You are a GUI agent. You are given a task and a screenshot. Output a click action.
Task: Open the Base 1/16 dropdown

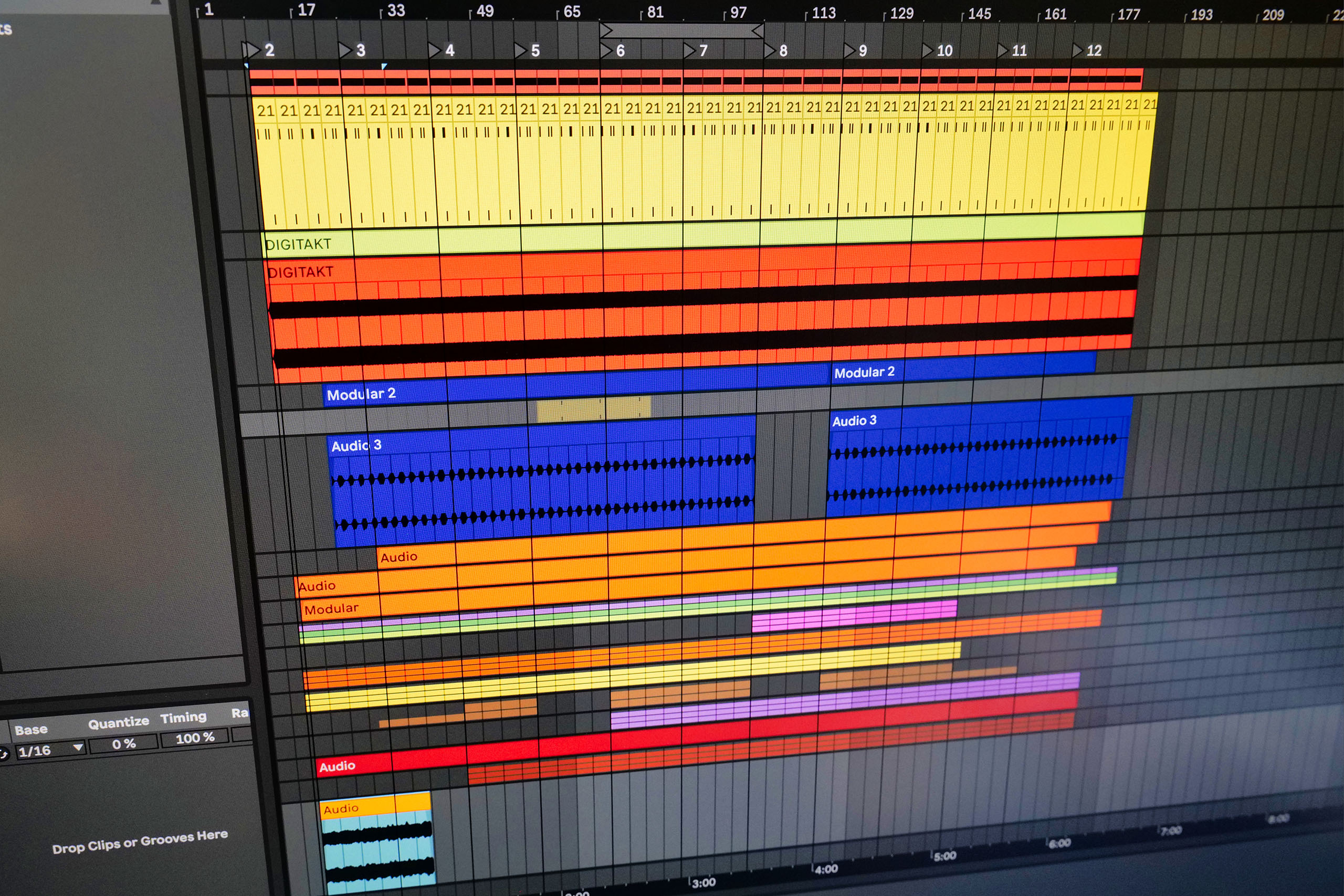pos(50,751)
